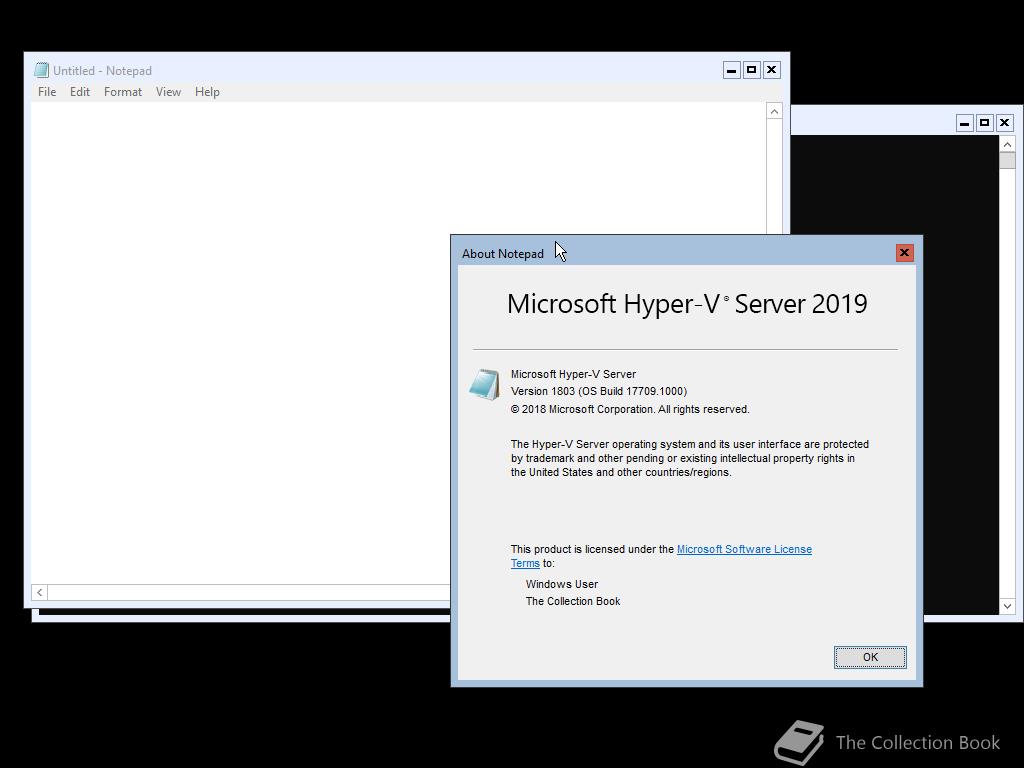1024x768 pixels.
Task: Open the View menu in Notepad
Action: (x=168, y=92)
